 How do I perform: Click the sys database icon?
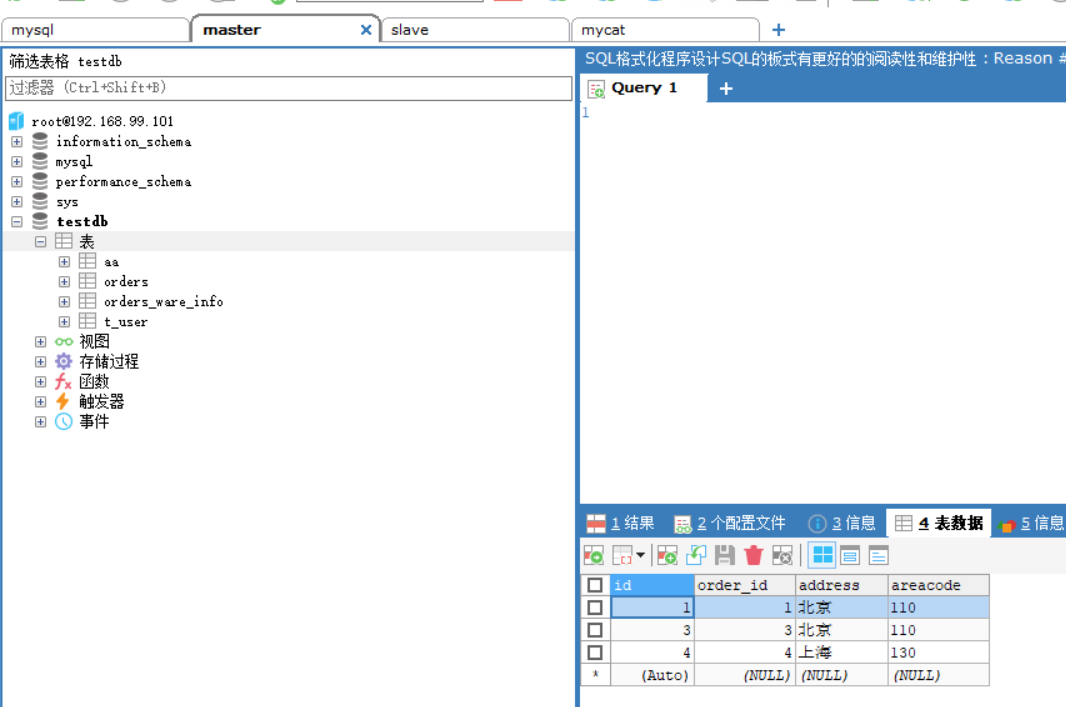[x=40, y=202]
